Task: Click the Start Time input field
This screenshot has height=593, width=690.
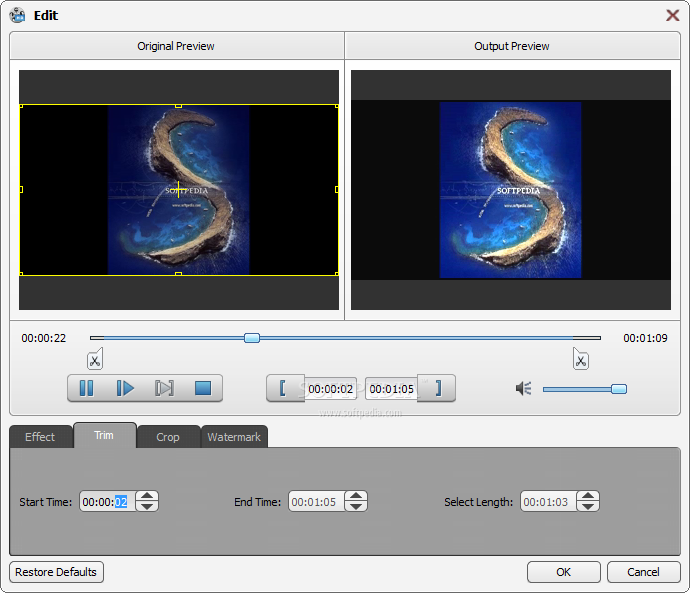Action: click(108, 501)
